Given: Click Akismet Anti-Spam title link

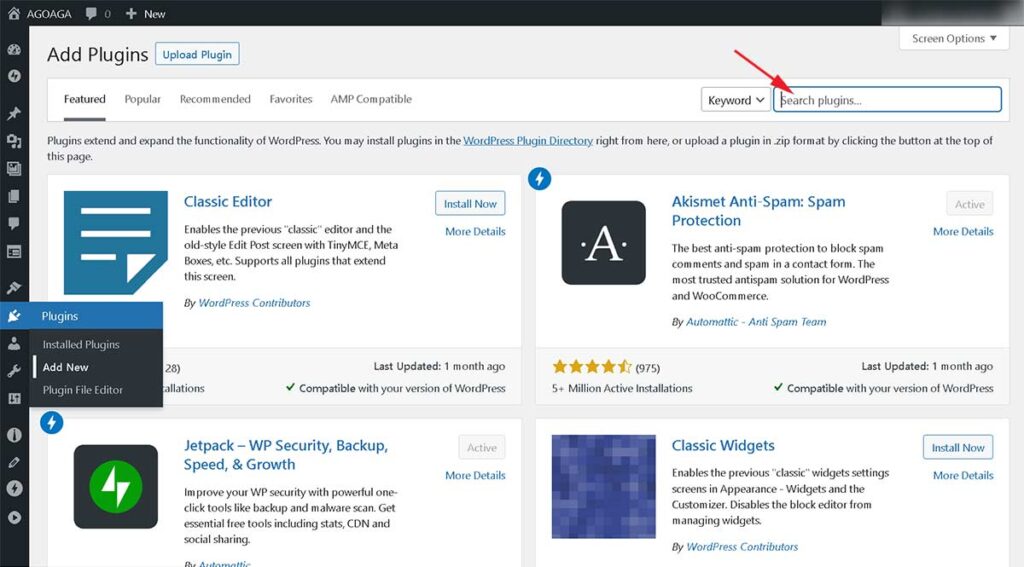Looking at the screenshot, I should click(758, 211).
